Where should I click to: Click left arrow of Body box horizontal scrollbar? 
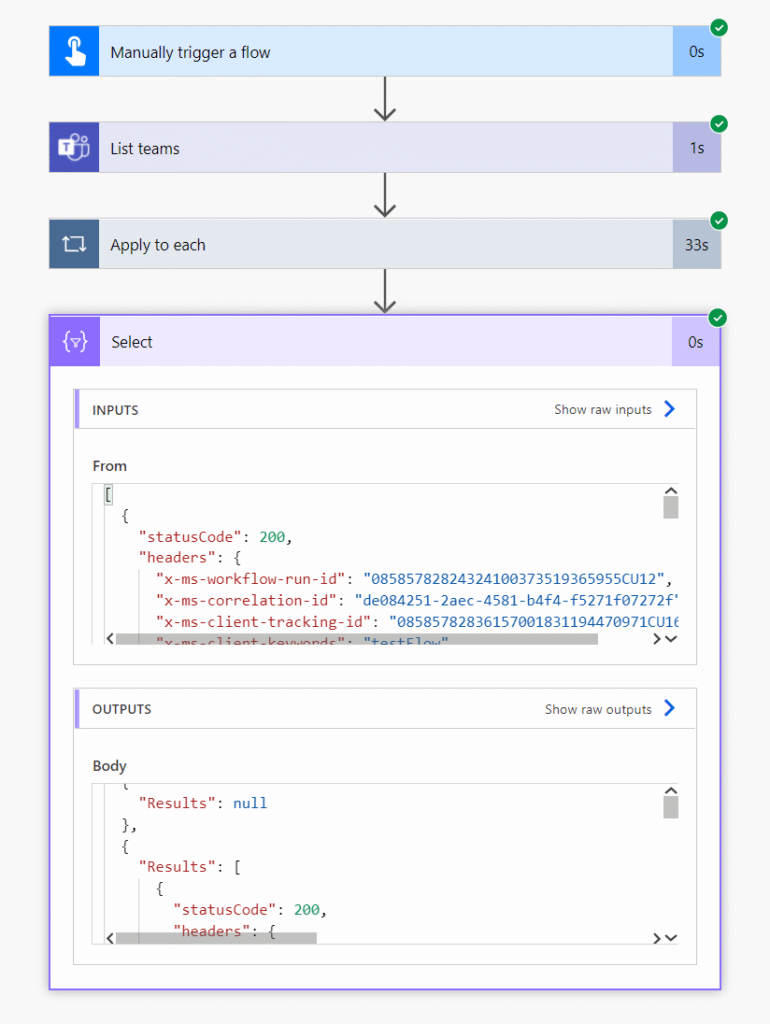110,938
